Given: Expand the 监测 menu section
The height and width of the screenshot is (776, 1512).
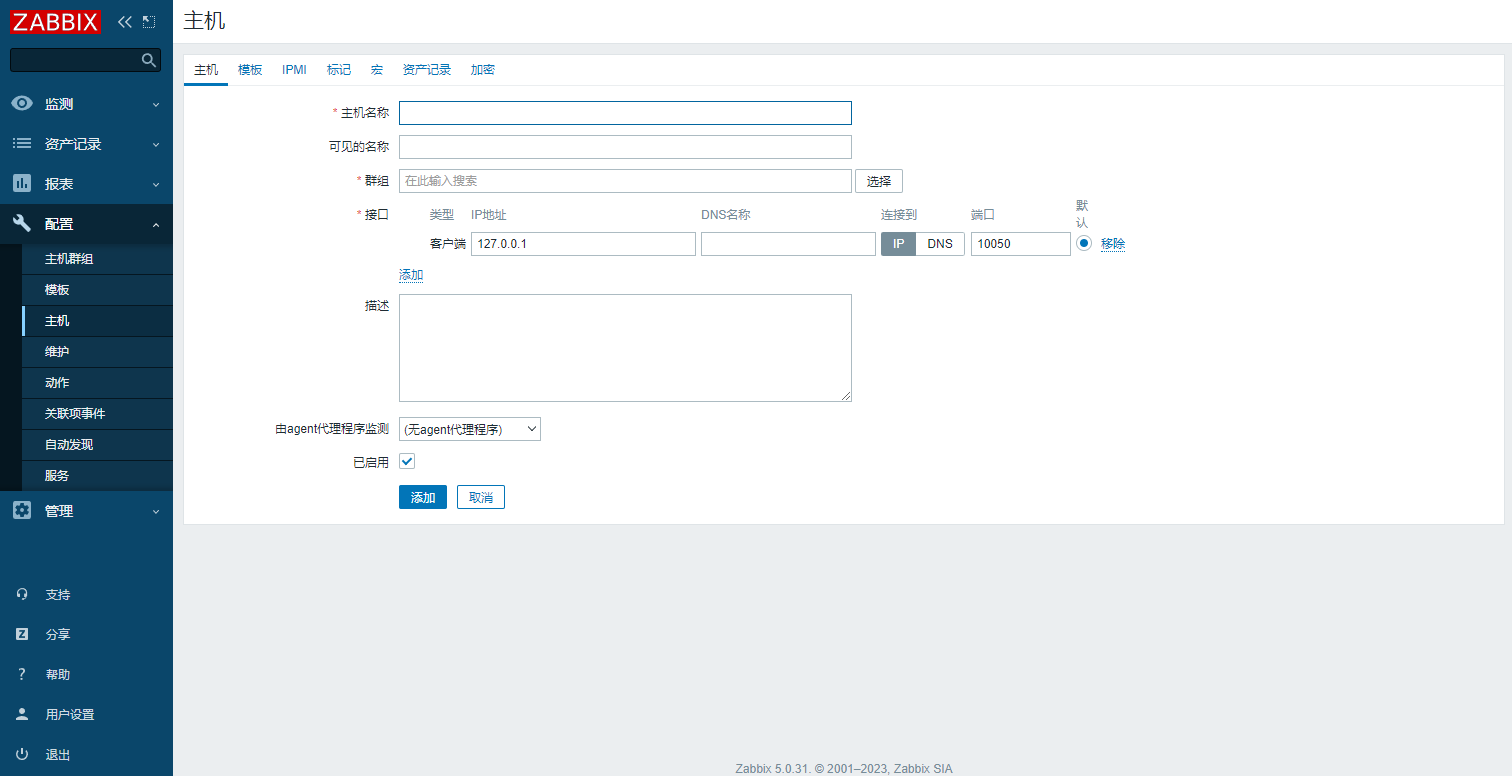Looking at the screenshot, I should pyautogui.click(x=86, y=104).
